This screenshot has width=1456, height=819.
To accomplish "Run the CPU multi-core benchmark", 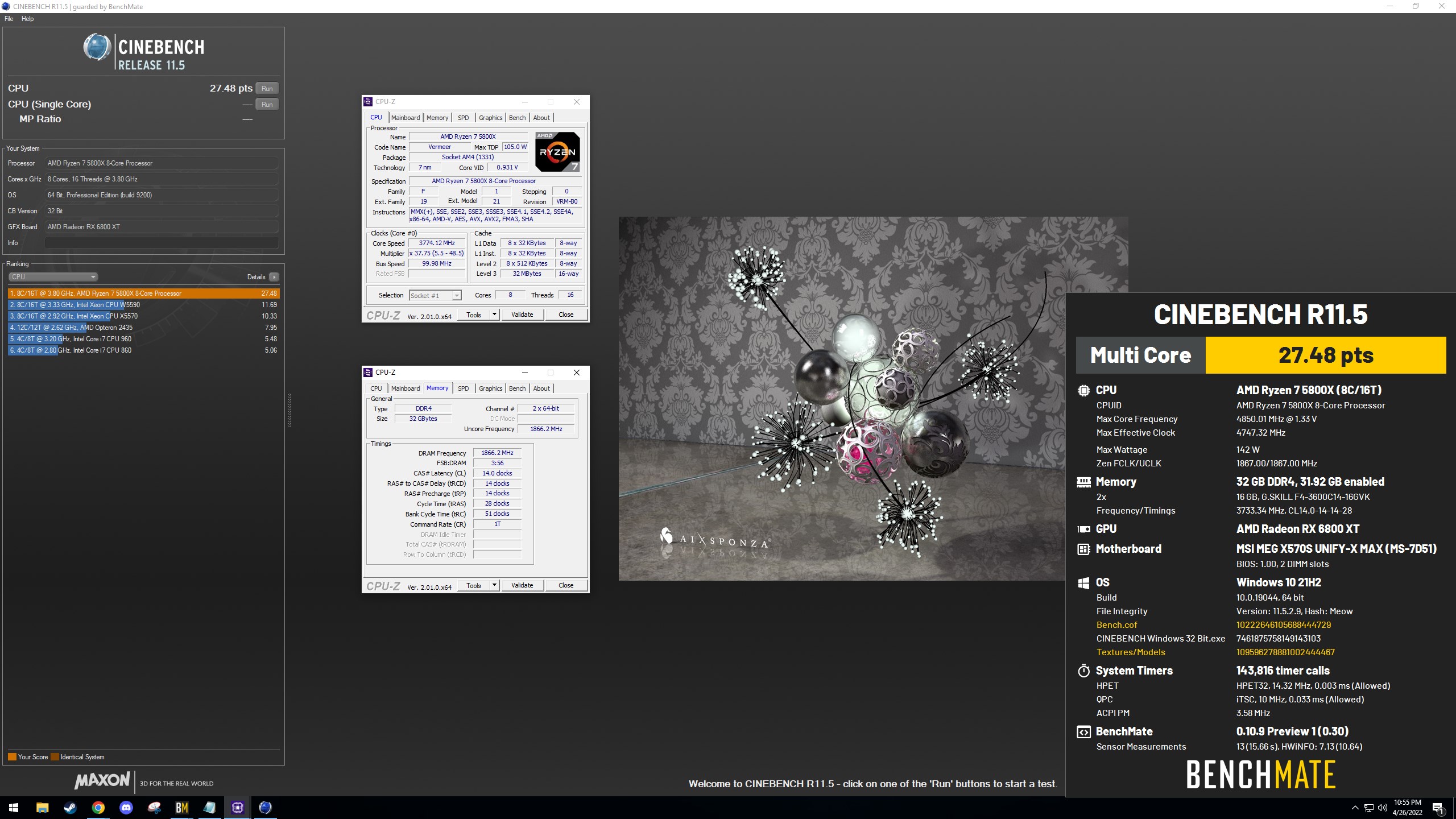I will point(267,88).
